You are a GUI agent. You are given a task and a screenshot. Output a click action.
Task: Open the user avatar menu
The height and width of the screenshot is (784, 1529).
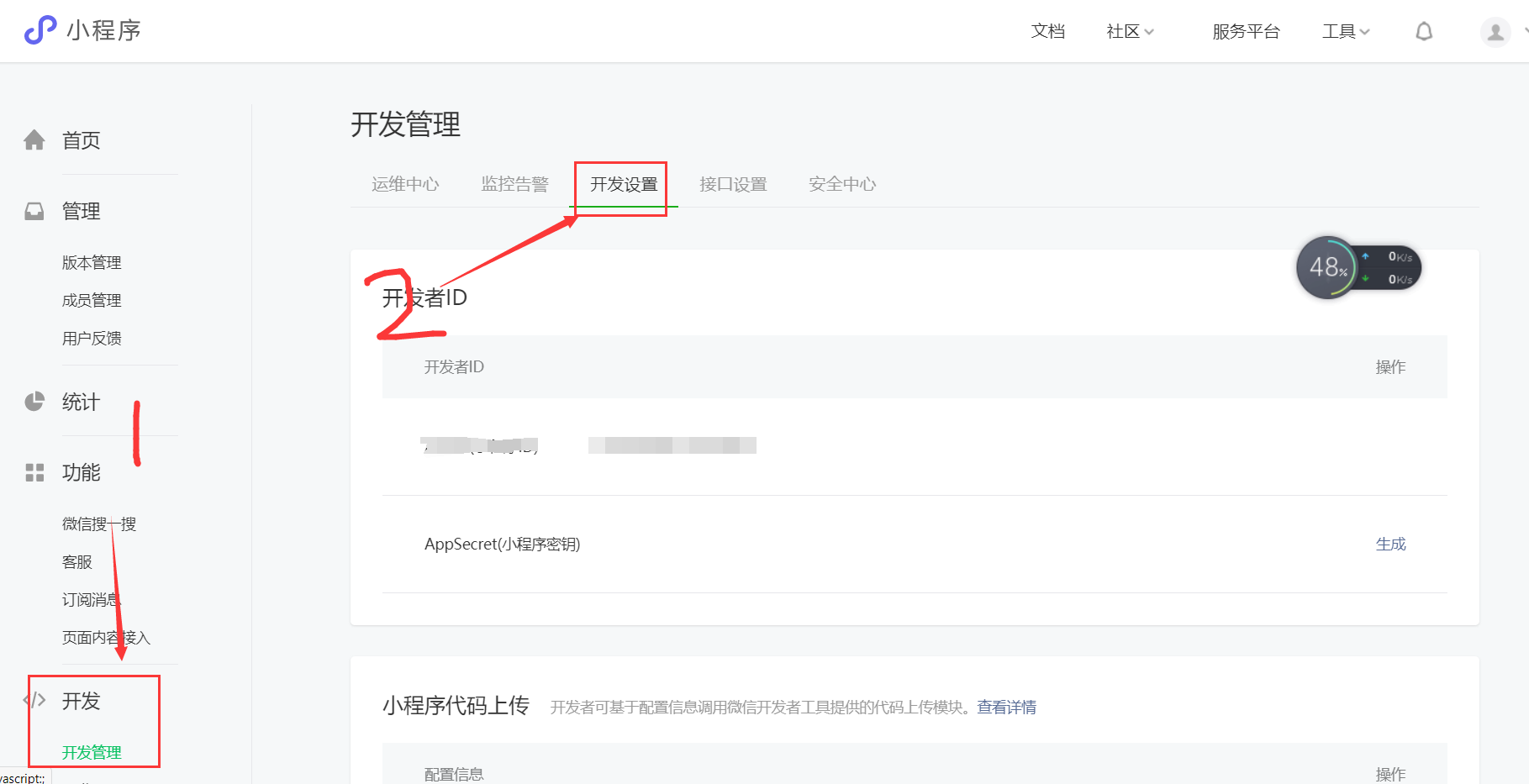tap(1495, 31)
